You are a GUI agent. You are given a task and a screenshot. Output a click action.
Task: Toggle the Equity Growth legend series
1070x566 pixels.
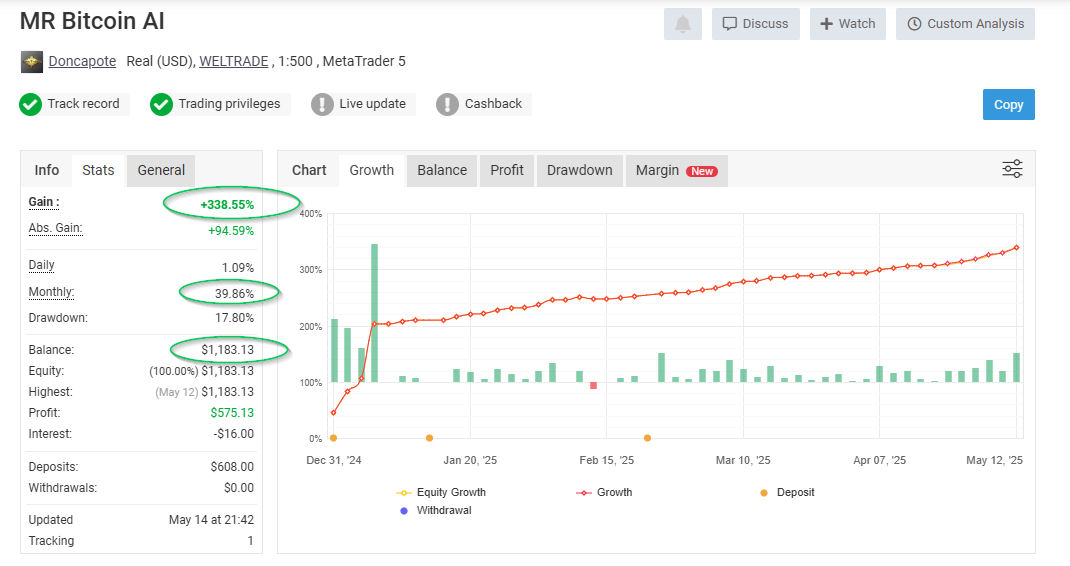point(441,492)
